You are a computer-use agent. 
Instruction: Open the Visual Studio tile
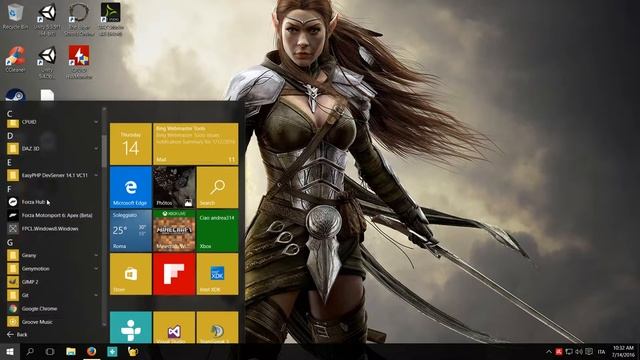pyautogui.click(x=174, y=327)
